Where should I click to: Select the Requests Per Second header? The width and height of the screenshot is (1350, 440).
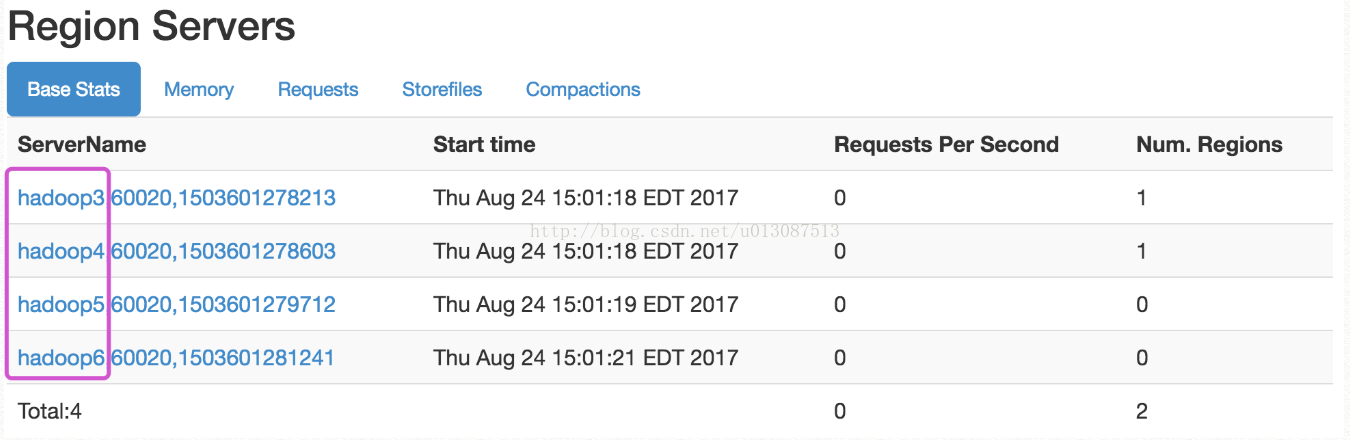(946, 144)
